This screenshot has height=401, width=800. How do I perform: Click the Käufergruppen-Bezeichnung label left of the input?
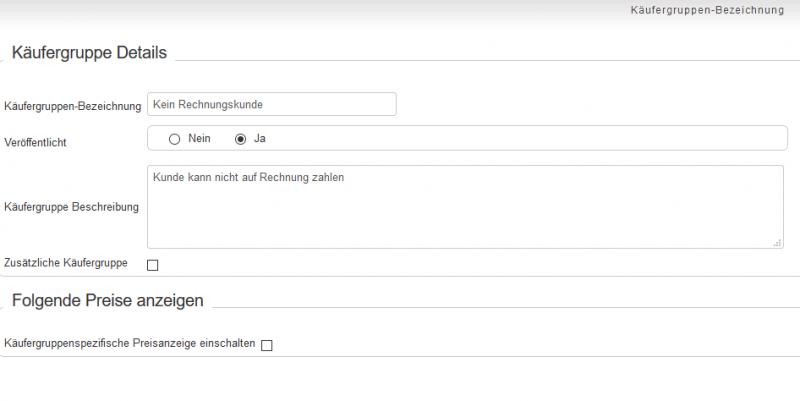(72, 106)
